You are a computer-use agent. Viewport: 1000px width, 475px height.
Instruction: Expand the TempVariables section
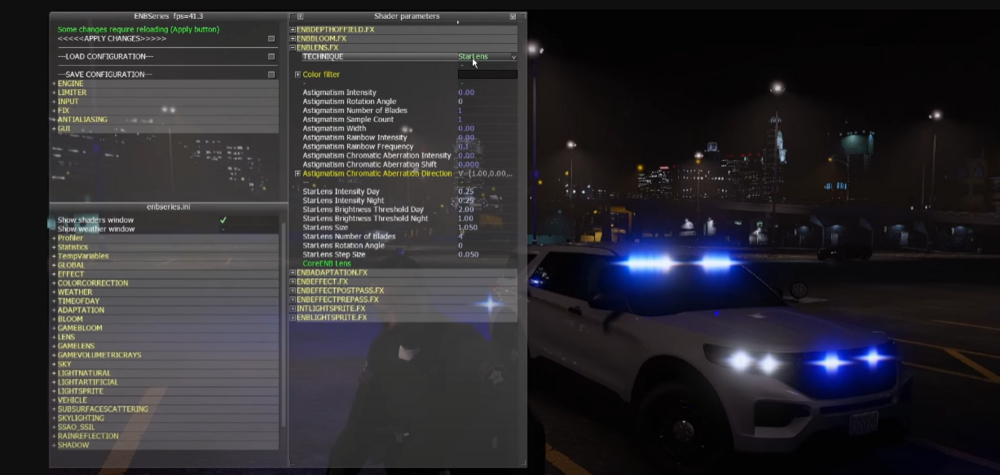click(54, 256)
